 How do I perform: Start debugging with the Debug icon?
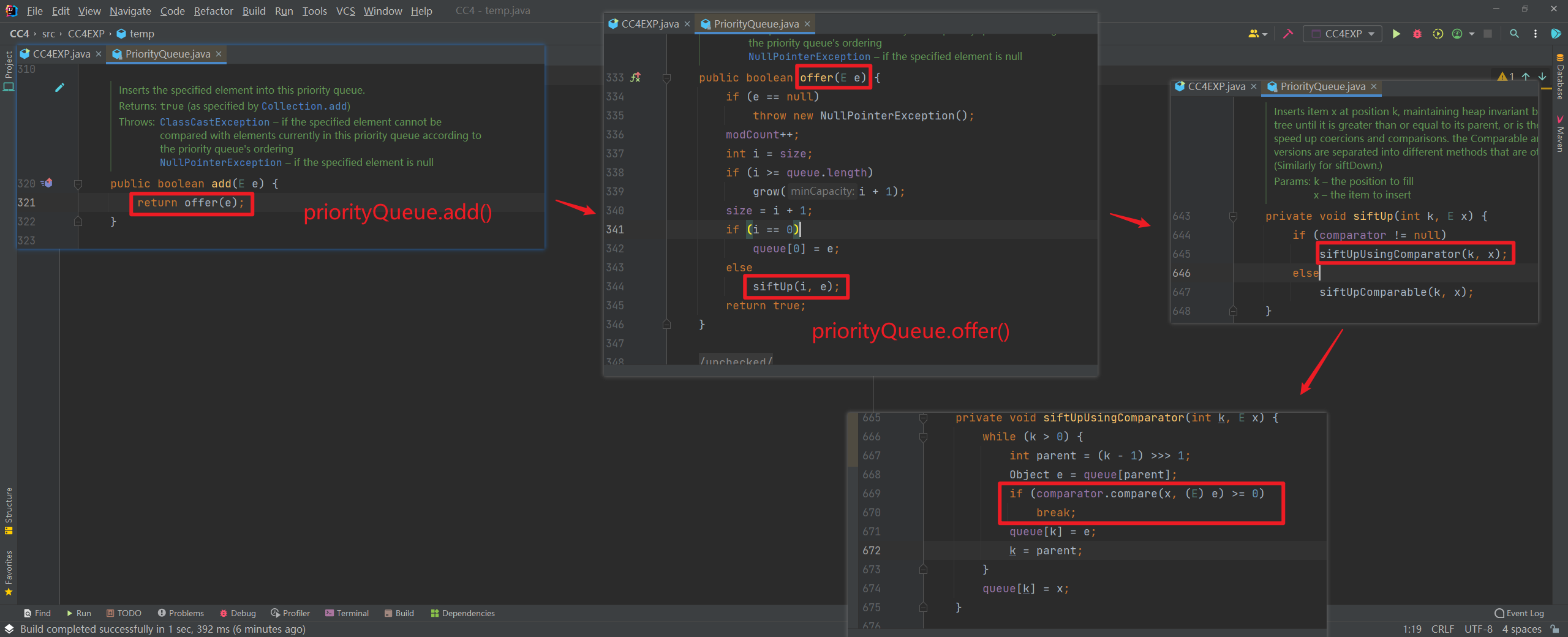[1417, 34]
